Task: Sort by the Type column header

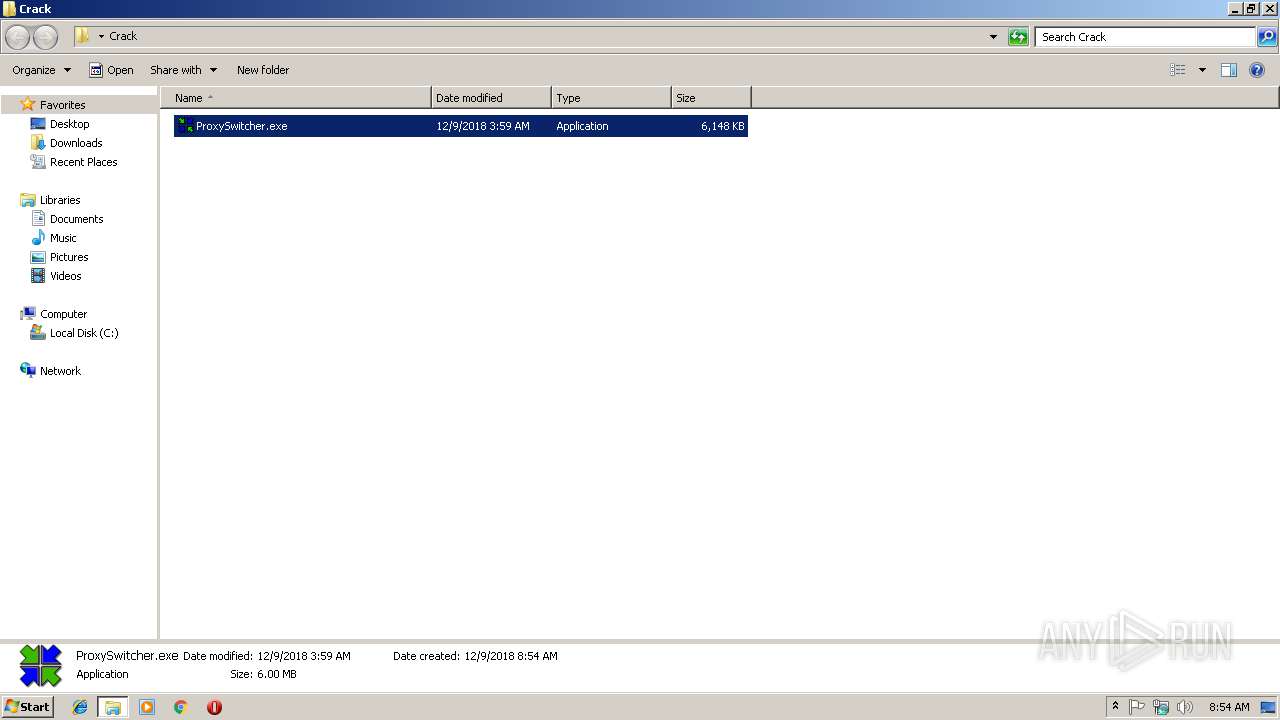Action: (x=611, y=98)
